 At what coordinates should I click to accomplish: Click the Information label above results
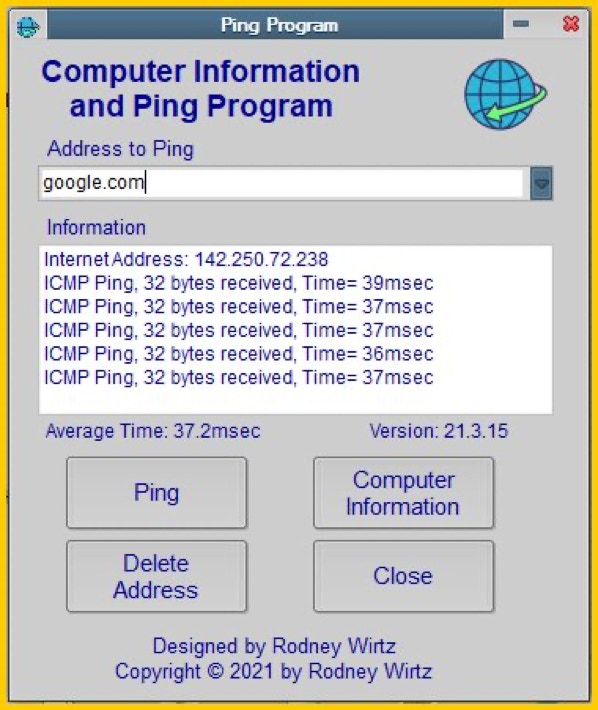pos(96,227)
